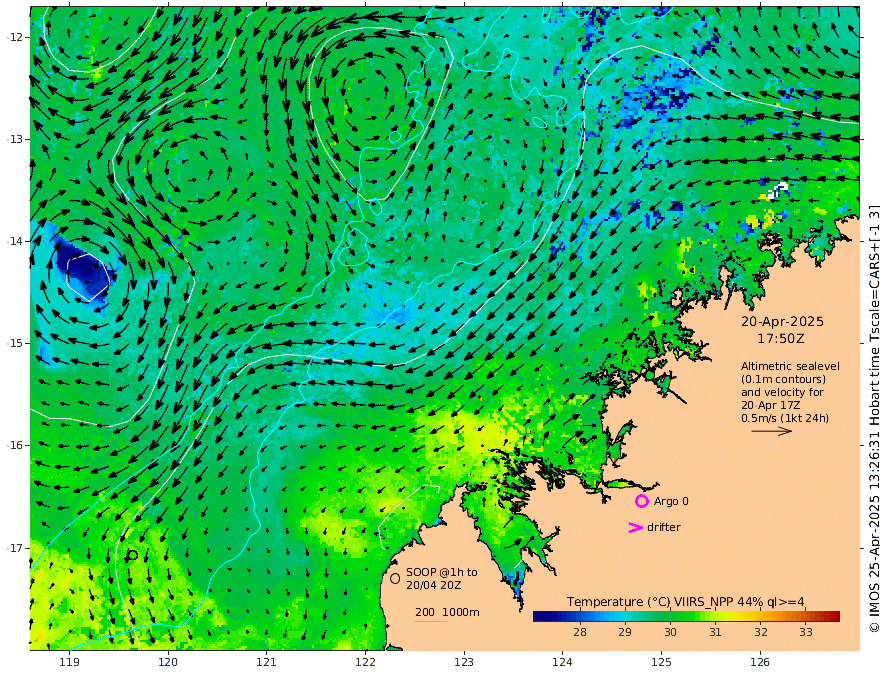Click the magenta drifter arrowhead legend marker
The height and width of the screenshot is (680, 880).
pyautogui.click(x=635, y=527)
